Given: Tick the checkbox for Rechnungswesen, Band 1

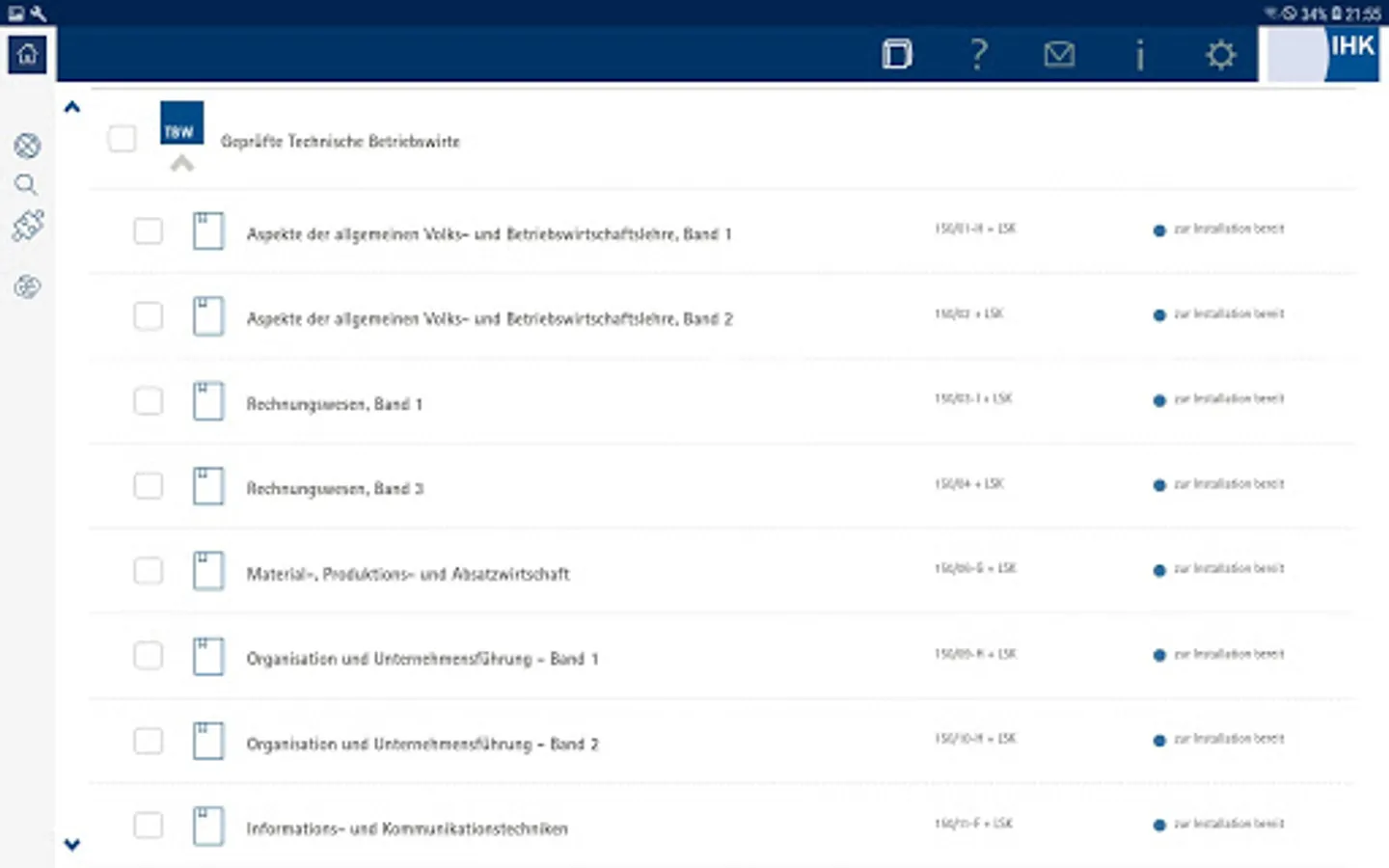Looking at the screenshot, I should (x=149, y=401).
